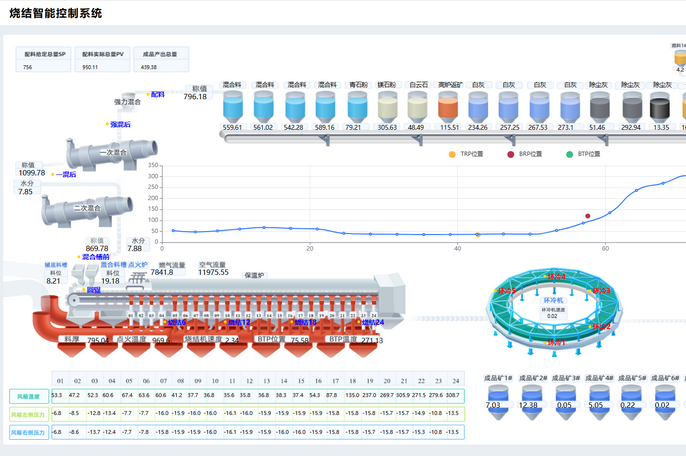The height and width of the screenshot is (456, 686).
Task: Select the 风箱温度 row header
Action: [27, 396]
